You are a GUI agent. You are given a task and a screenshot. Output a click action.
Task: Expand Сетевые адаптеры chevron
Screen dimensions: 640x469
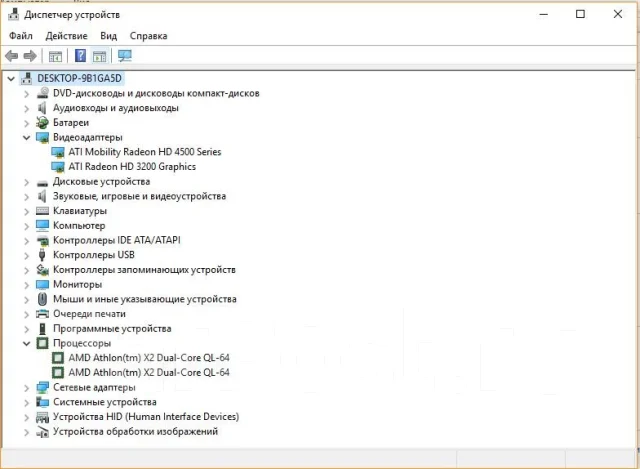(x=27, y=388)
